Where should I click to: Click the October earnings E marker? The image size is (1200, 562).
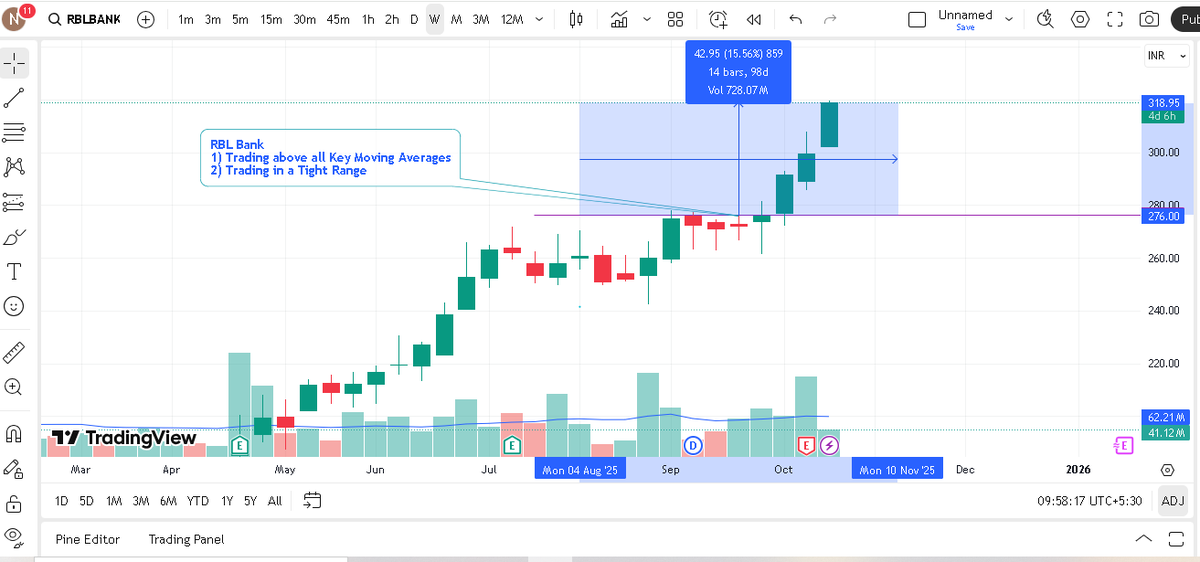pyautogui.click(x=806, y=444)
